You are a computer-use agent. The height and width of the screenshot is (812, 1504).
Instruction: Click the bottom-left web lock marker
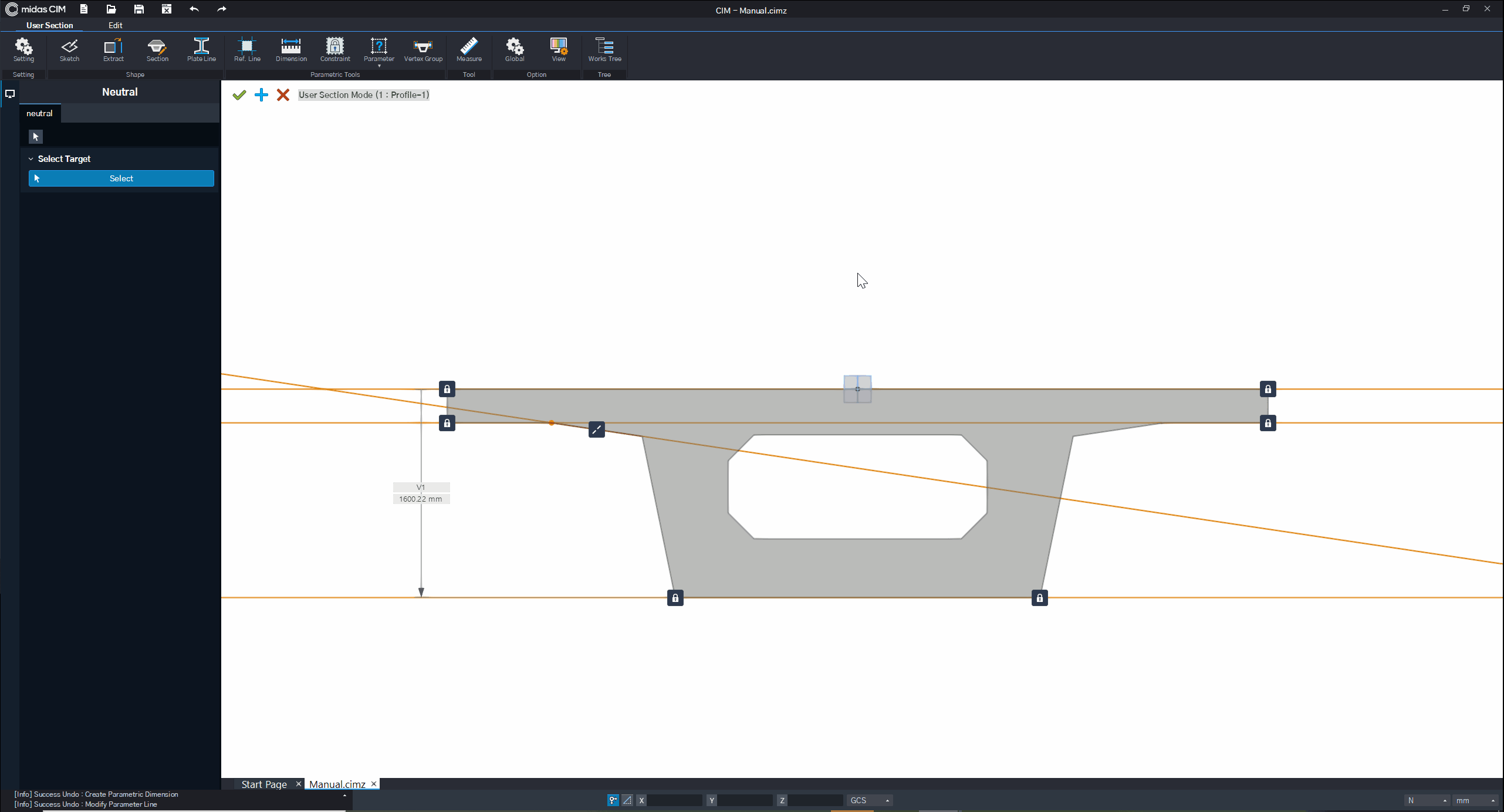[675, 598]
